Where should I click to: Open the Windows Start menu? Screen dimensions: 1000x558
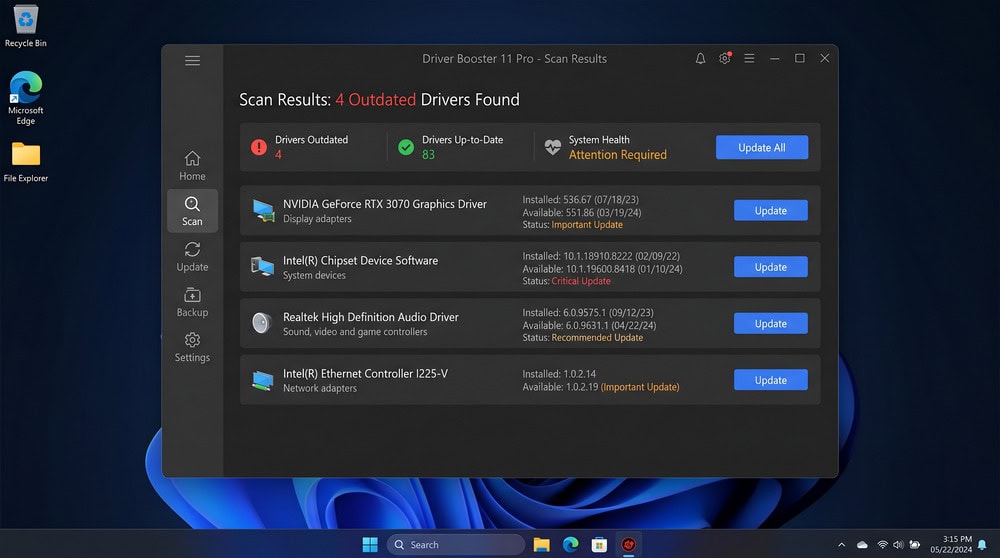370,545
